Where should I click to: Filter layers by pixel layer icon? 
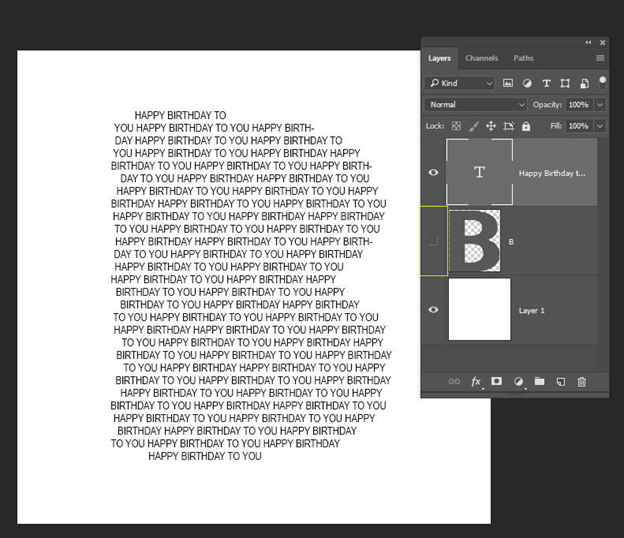(x=508, y=83)
